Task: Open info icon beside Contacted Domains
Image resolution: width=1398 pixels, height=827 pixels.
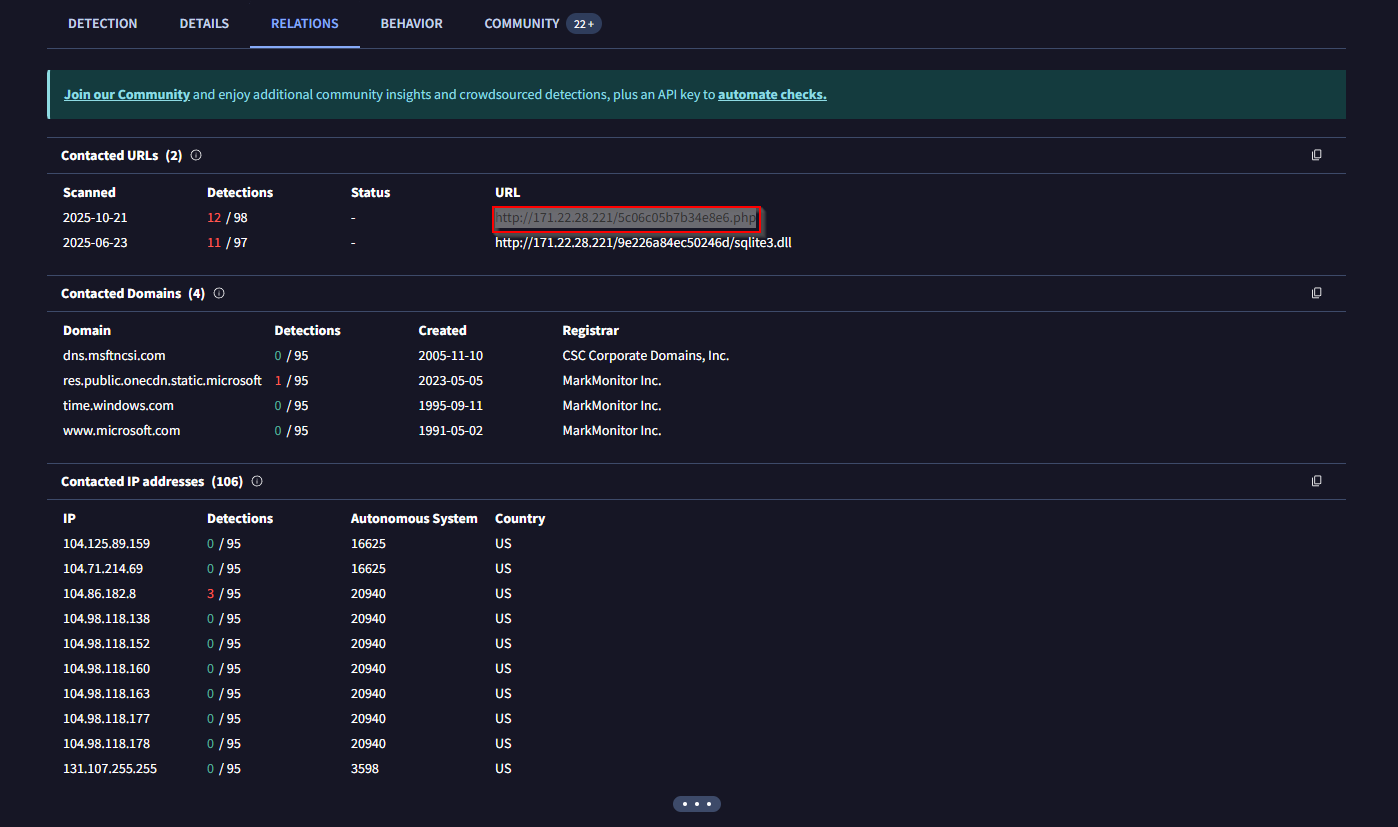Action: click(x=219, y=293)
